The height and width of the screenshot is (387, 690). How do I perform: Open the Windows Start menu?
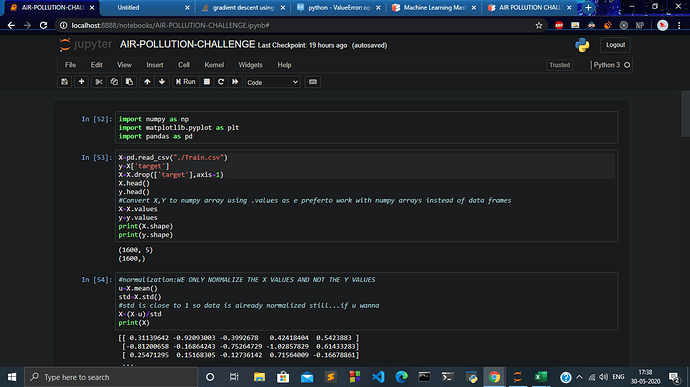click(x=12, y=377)
